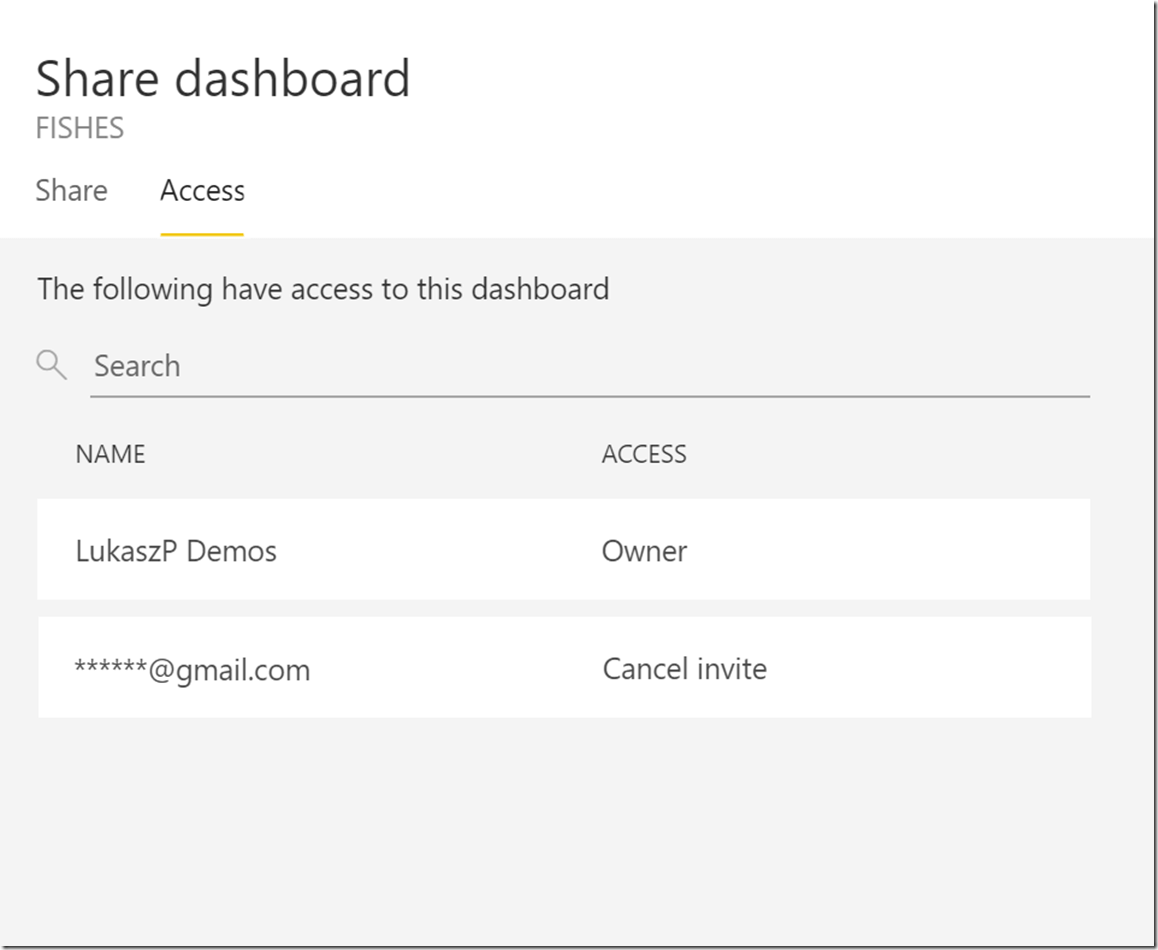The height and width of the screenshot is (950, 1158).
Task: Select the masked gmail.com email entry
Action: (x=193, y=668)
